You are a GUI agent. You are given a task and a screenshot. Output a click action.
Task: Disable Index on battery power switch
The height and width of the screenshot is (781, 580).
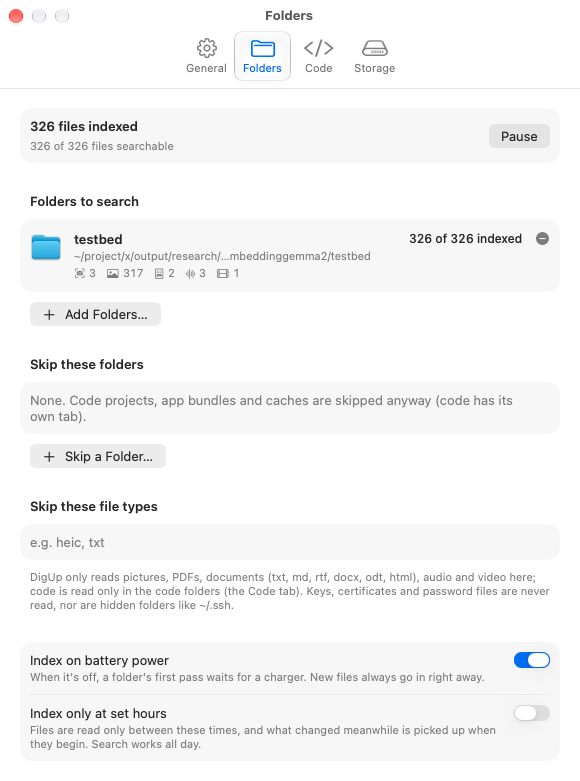532,660
